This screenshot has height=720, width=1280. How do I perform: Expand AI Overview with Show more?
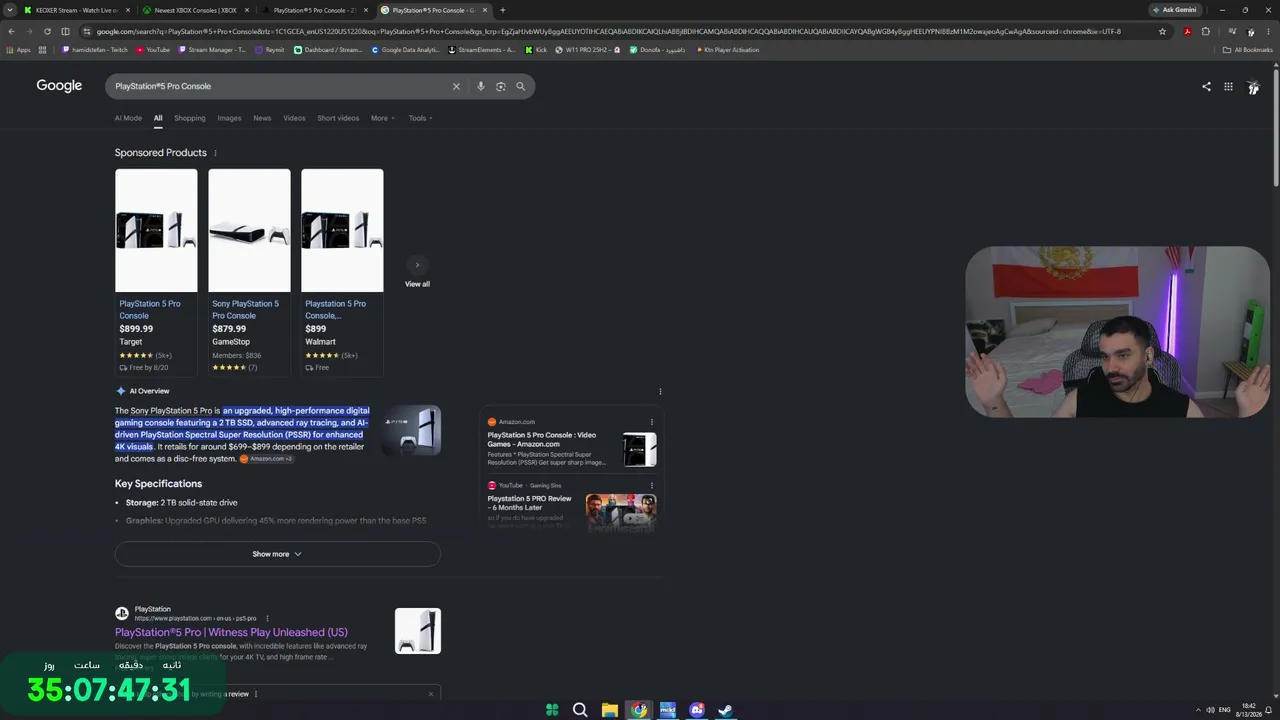(277, 554)
